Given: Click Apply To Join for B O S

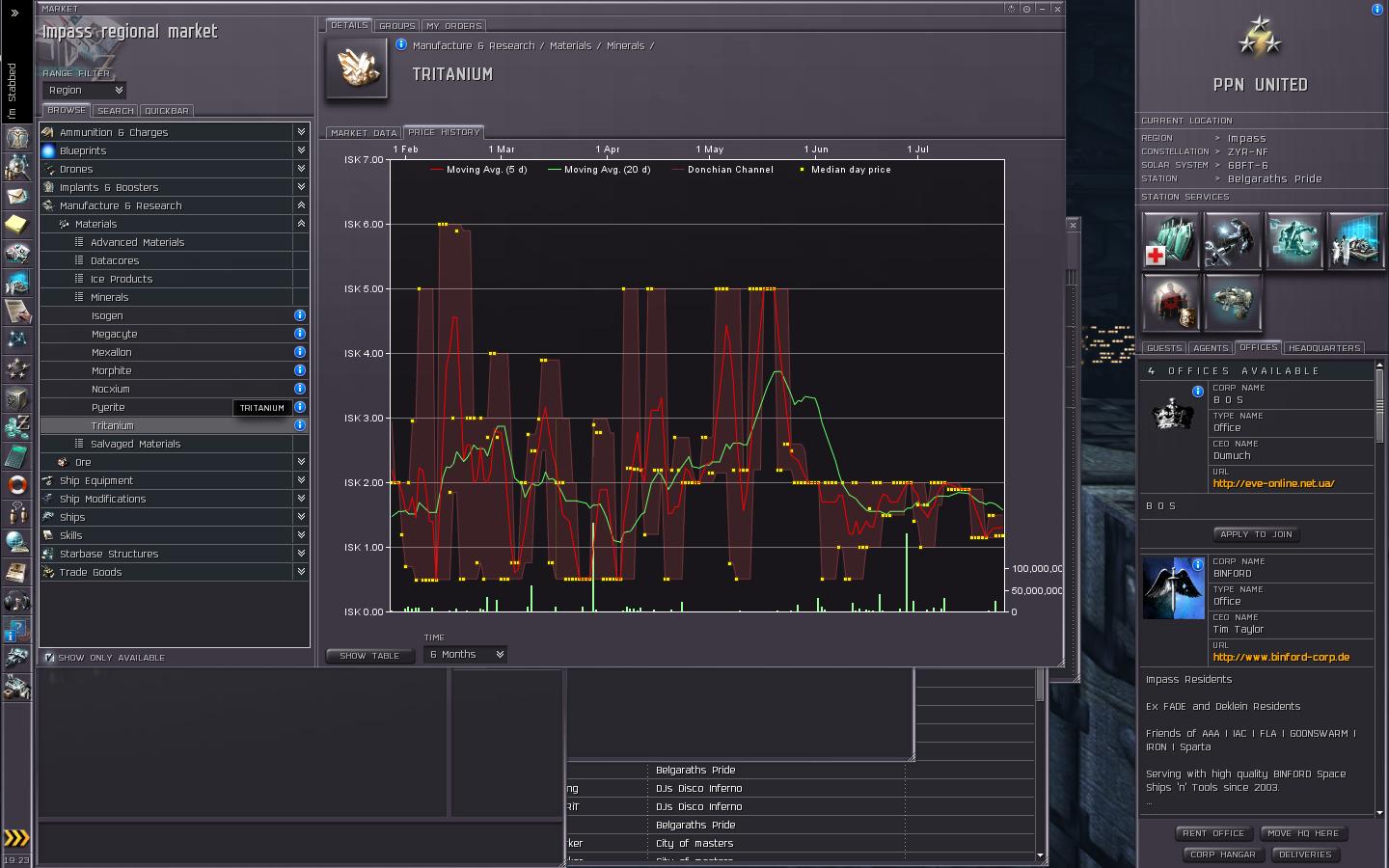Looking at the screenshot, I should coord(1256,534).
